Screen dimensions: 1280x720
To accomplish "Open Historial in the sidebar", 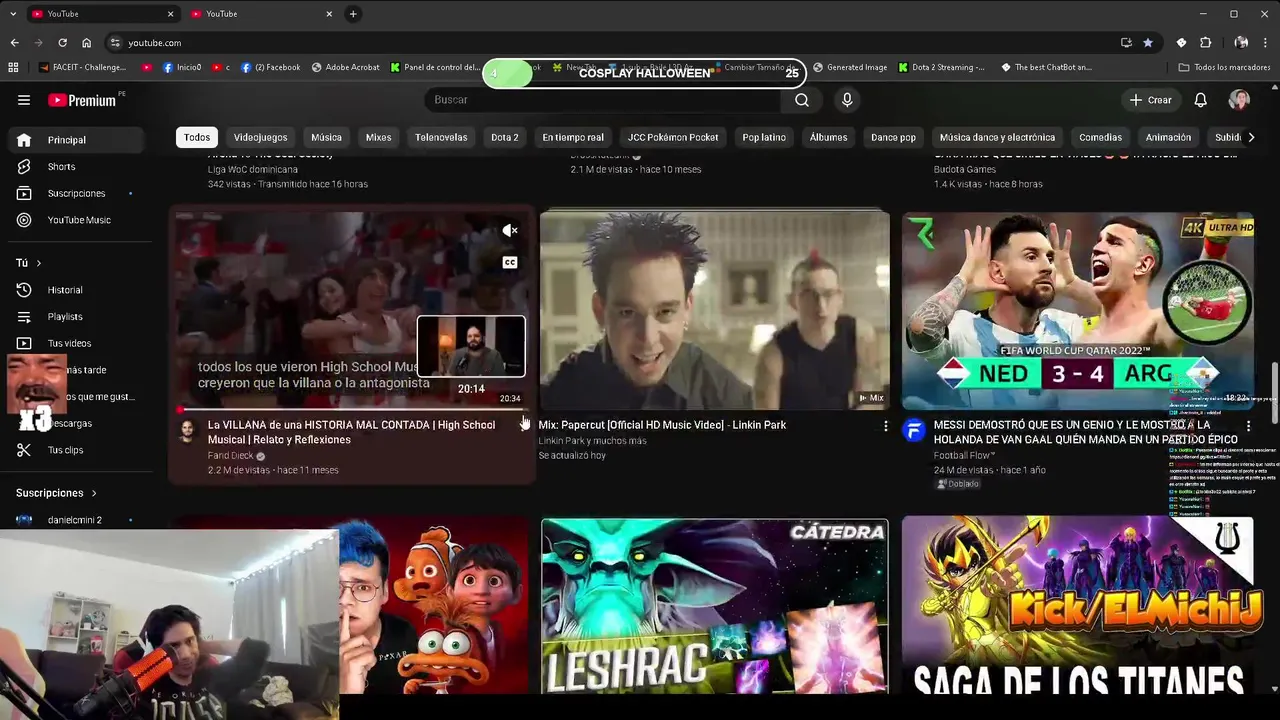I will [78, 290].
